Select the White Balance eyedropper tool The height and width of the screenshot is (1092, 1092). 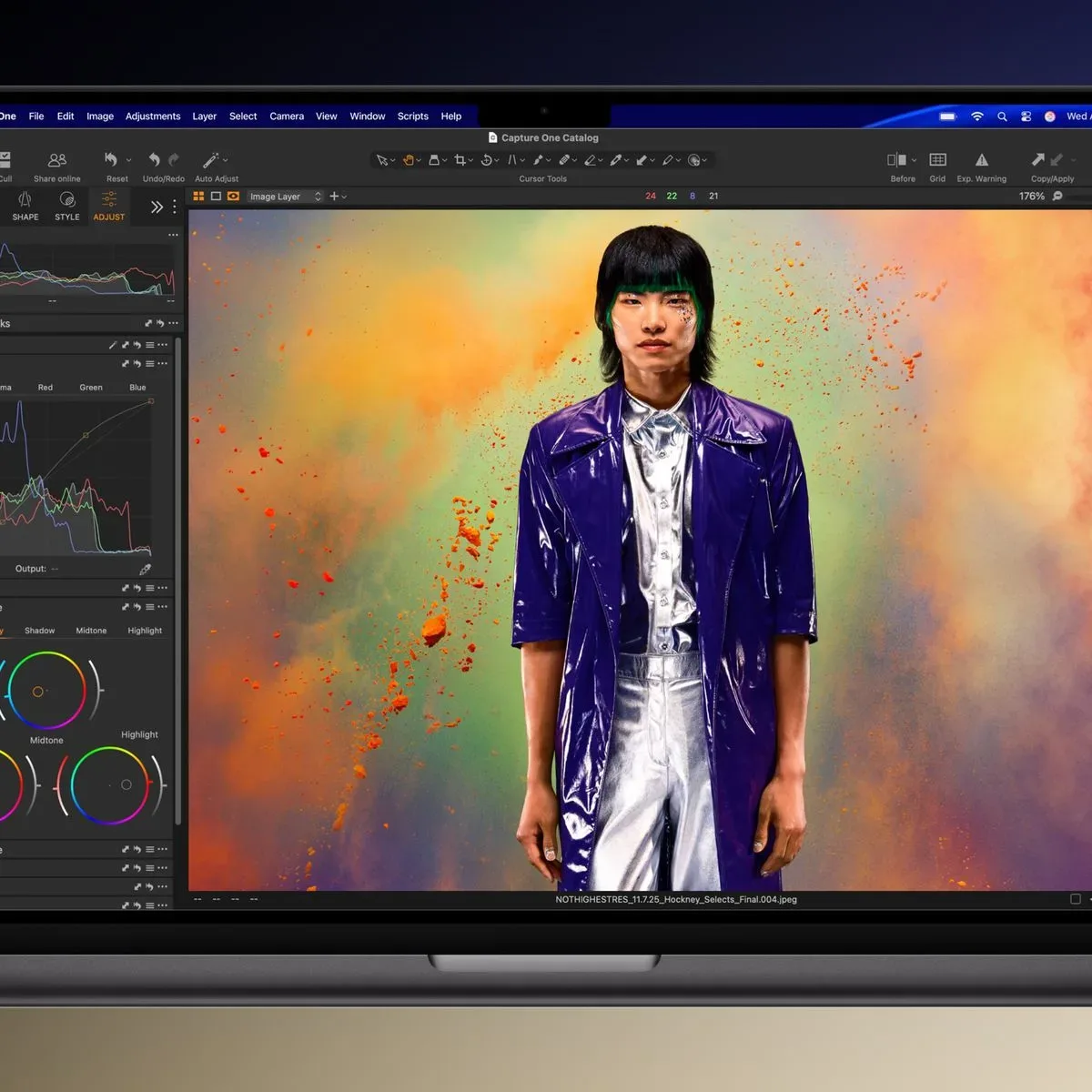click(x=616, y=160)
